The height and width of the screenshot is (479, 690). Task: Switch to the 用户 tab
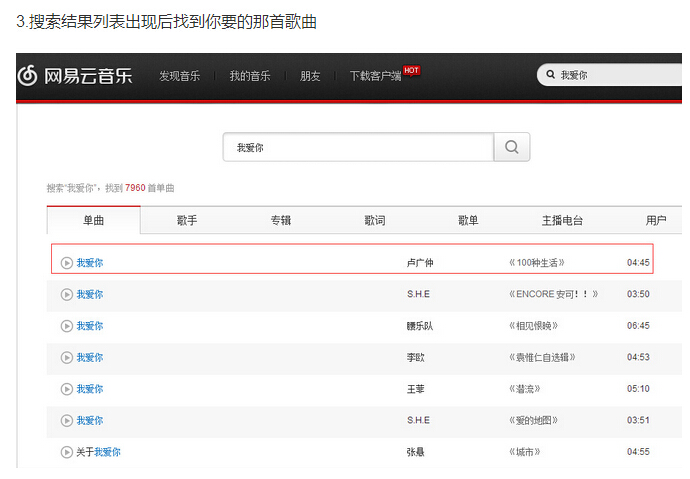656,220
